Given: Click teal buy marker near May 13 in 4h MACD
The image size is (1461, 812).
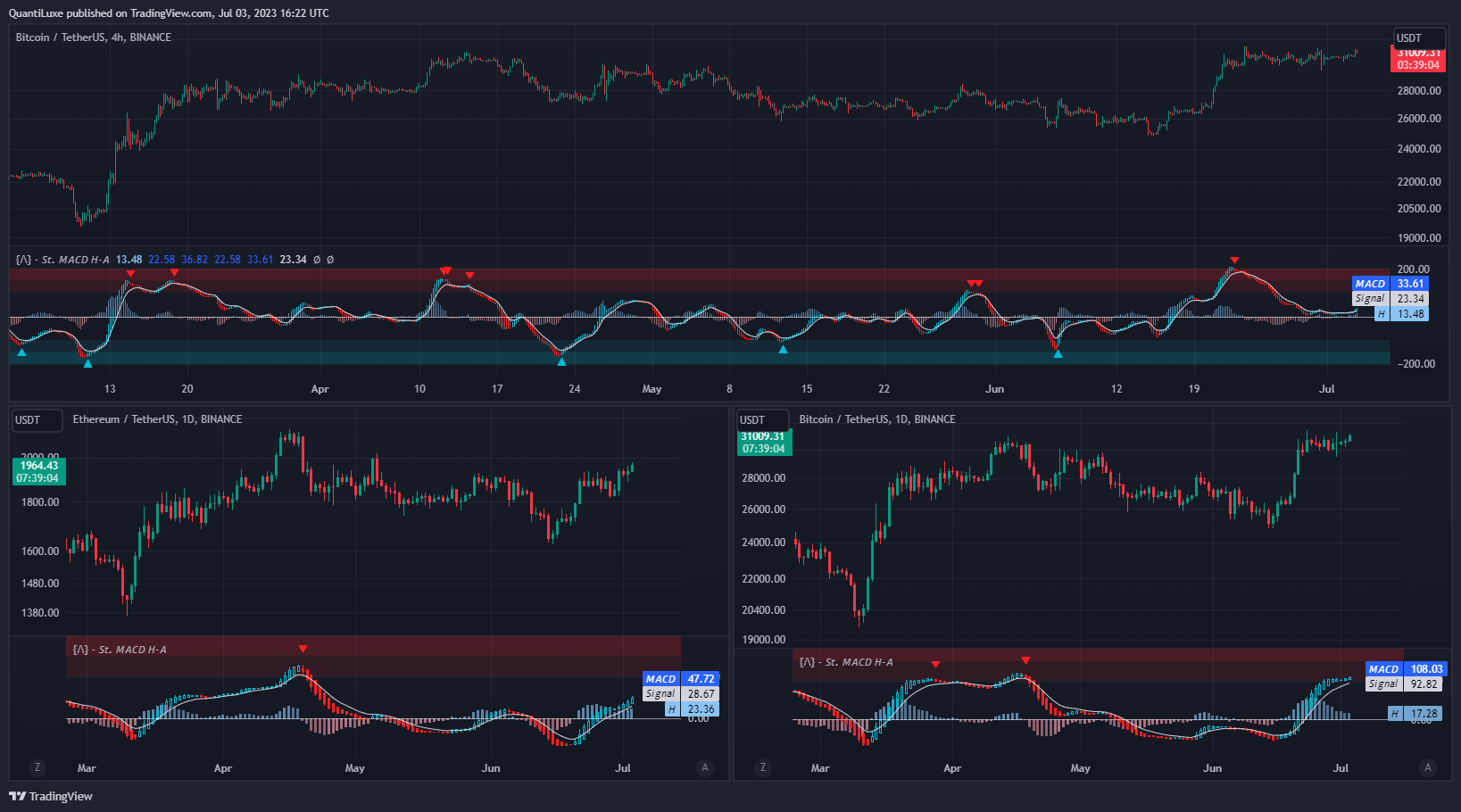Looking at the screenshot, I should tap(783, 350).
